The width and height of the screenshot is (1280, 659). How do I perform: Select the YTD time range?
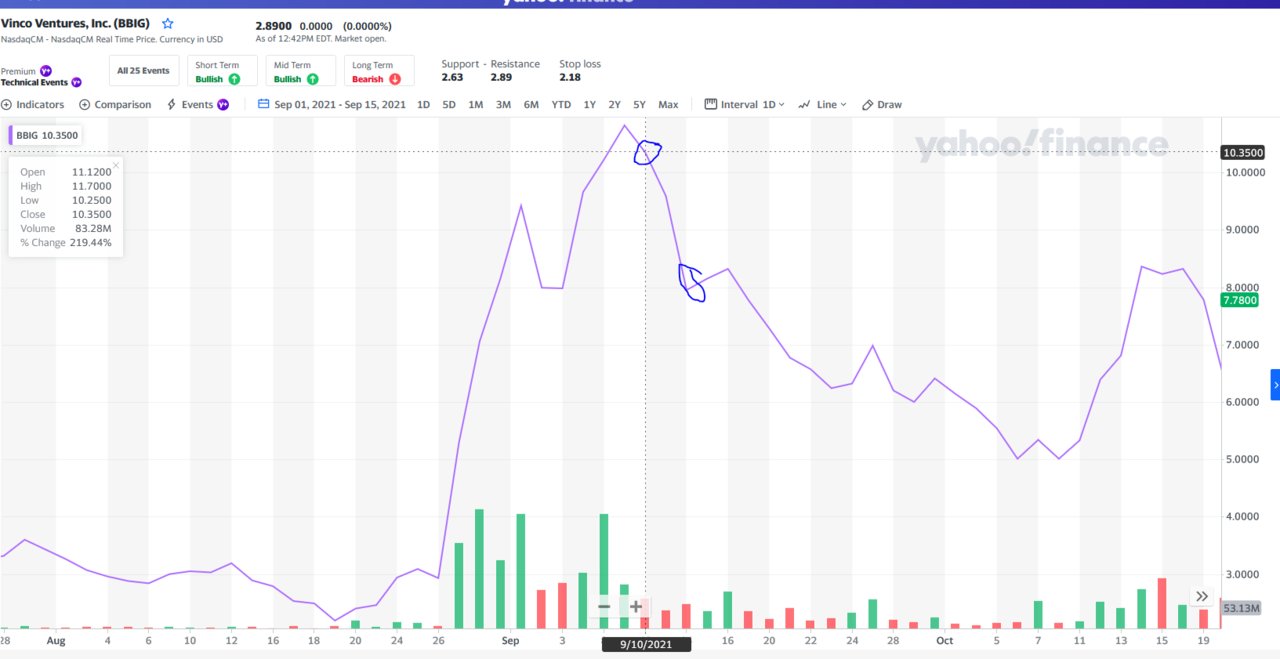561,104
